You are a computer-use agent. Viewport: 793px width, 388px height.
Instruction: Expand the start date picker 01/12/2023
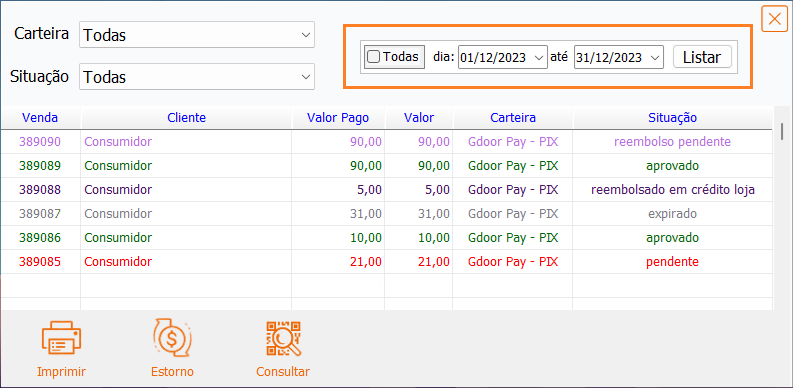[540, 58]
